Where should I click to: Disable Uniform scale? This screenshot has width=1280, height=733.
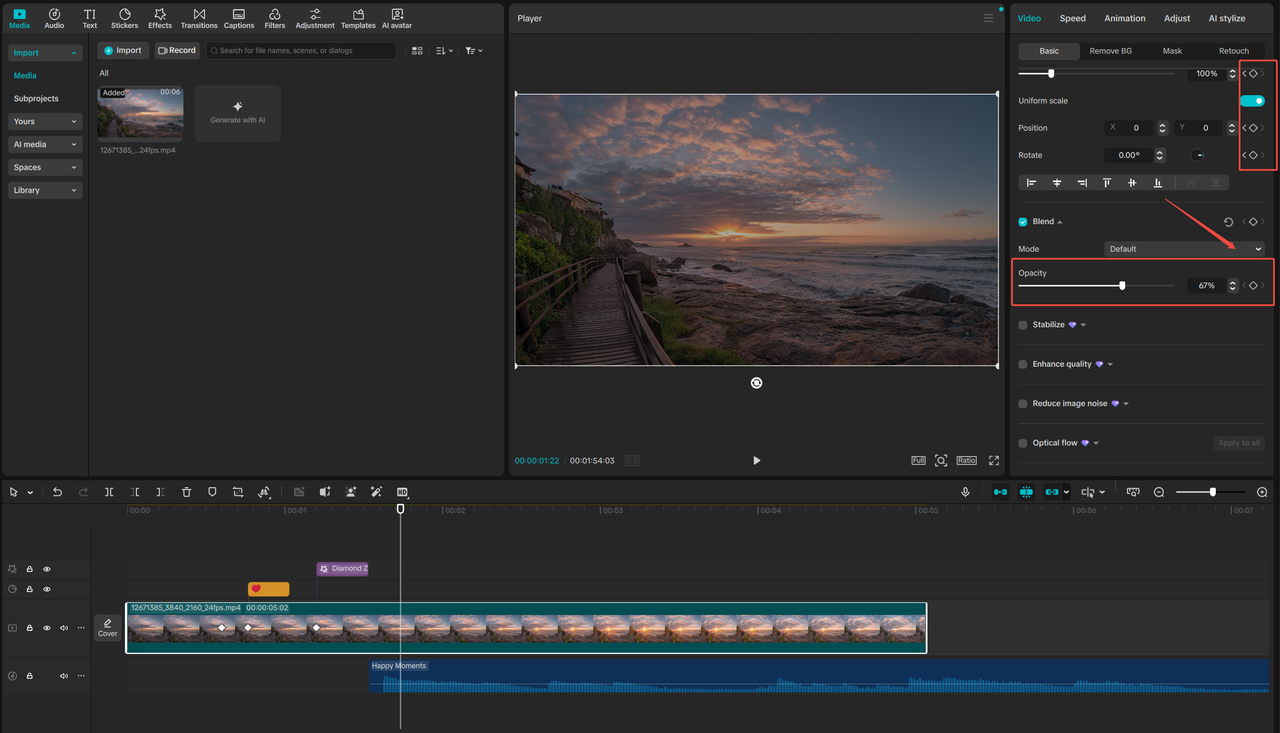click(x=1252, y=100)
